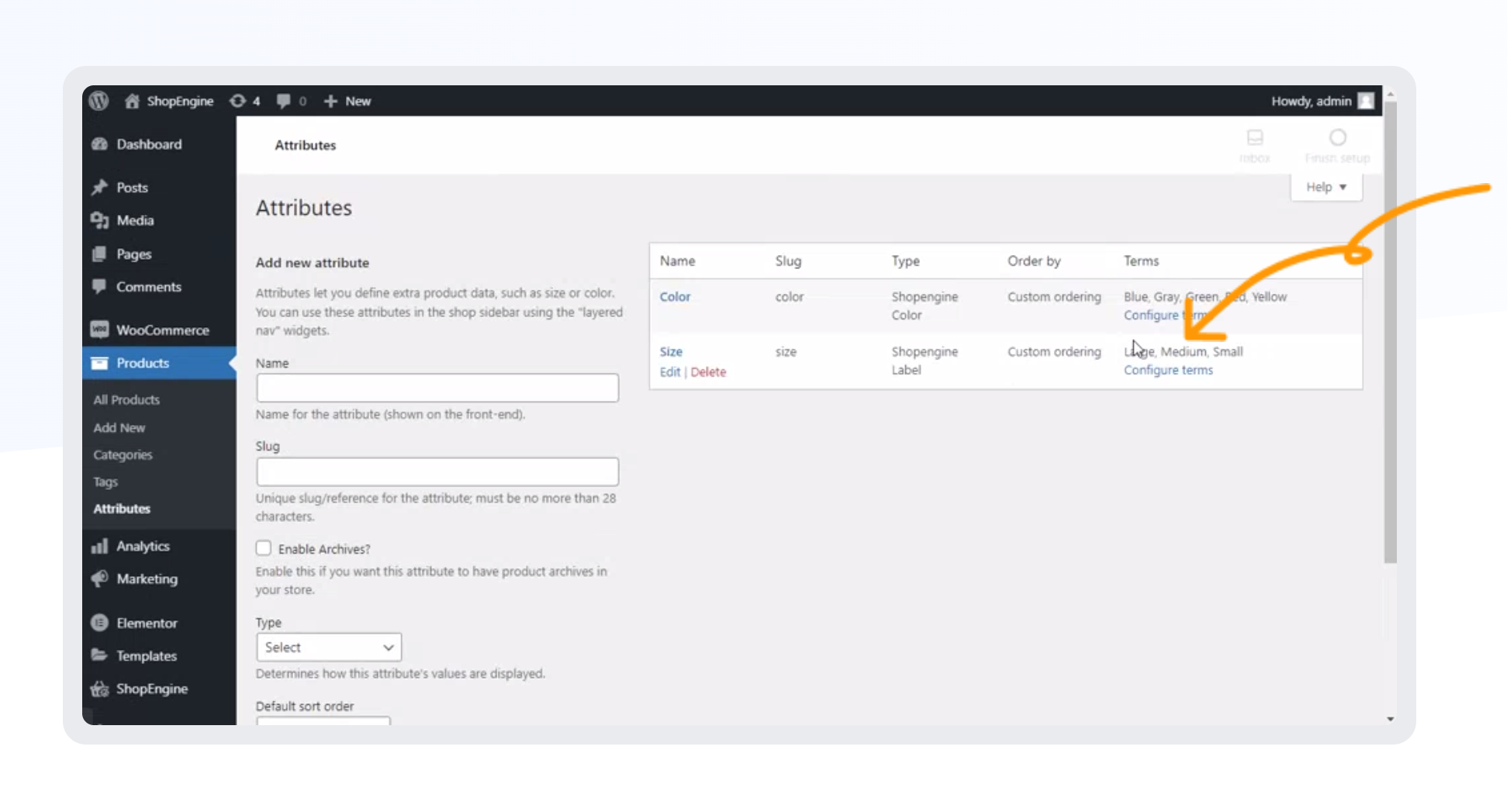The height and width of the screenshot is (812, 1507).
Task: Open Analytics menu item
Action: pos(143,546)
